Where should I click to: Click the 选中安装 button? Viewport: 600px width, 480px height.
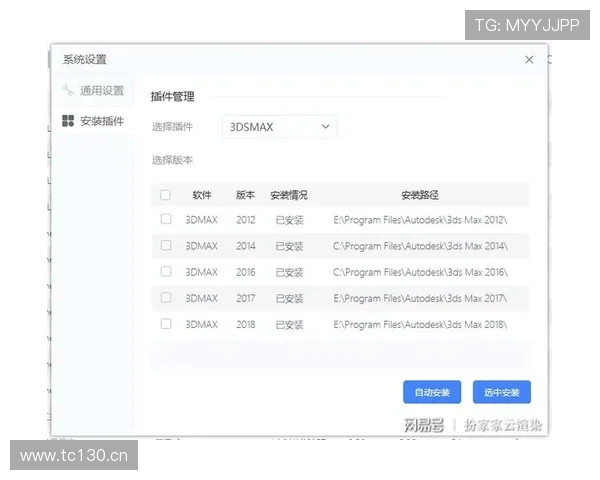[502, 392]
